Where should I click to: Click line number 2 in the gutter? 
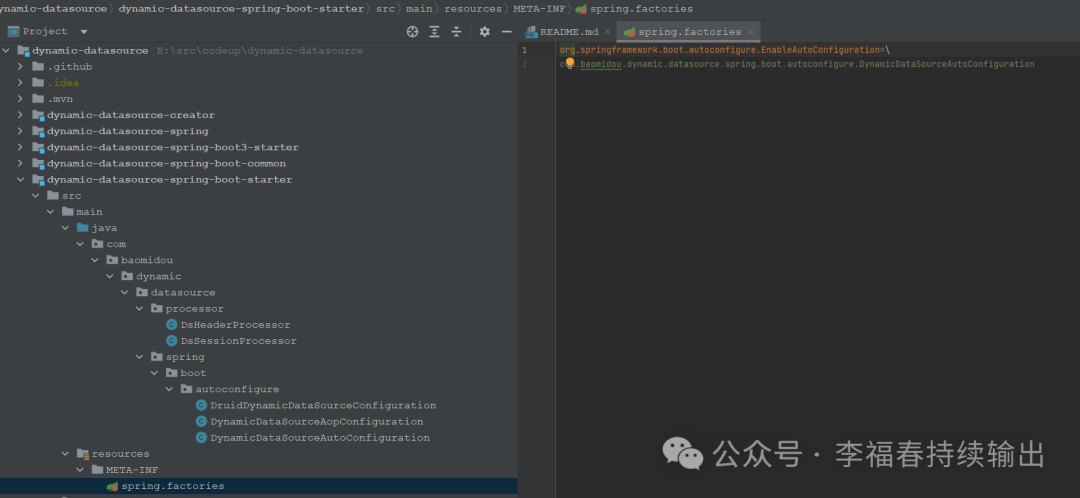[x=525, y=64]
